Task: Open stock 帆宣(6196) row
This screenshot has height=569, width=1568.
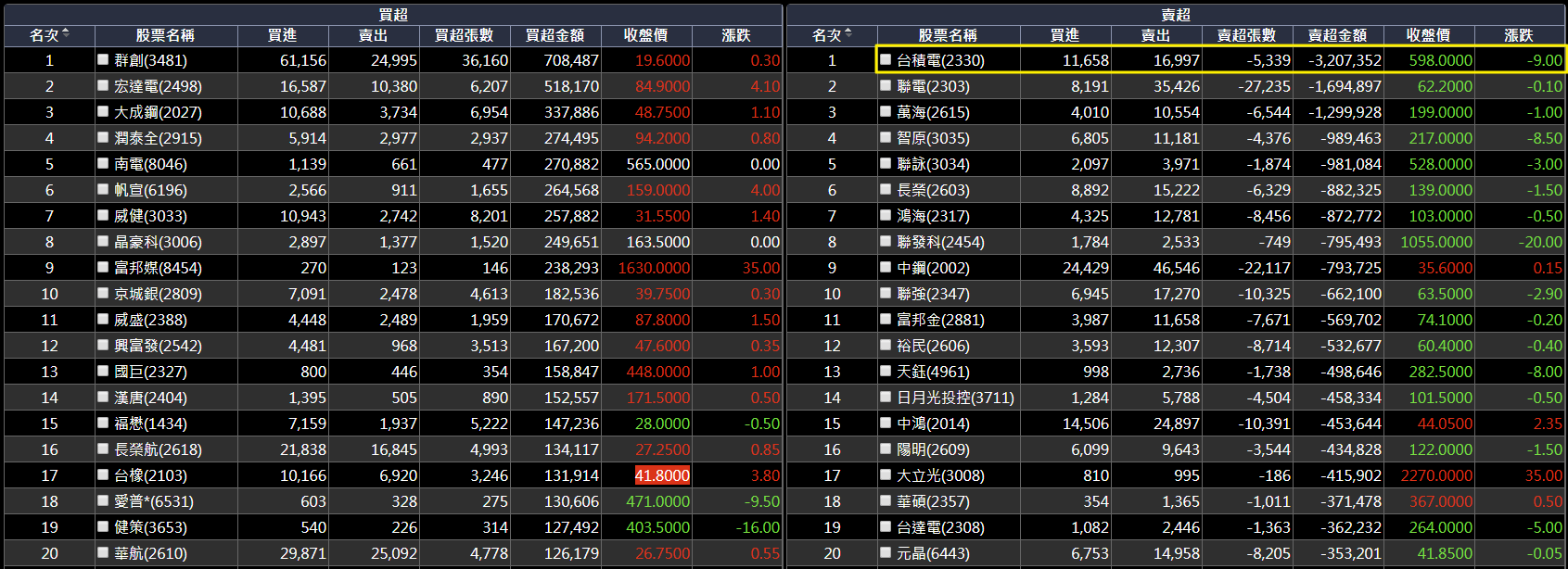Action: tap(393, 189)
